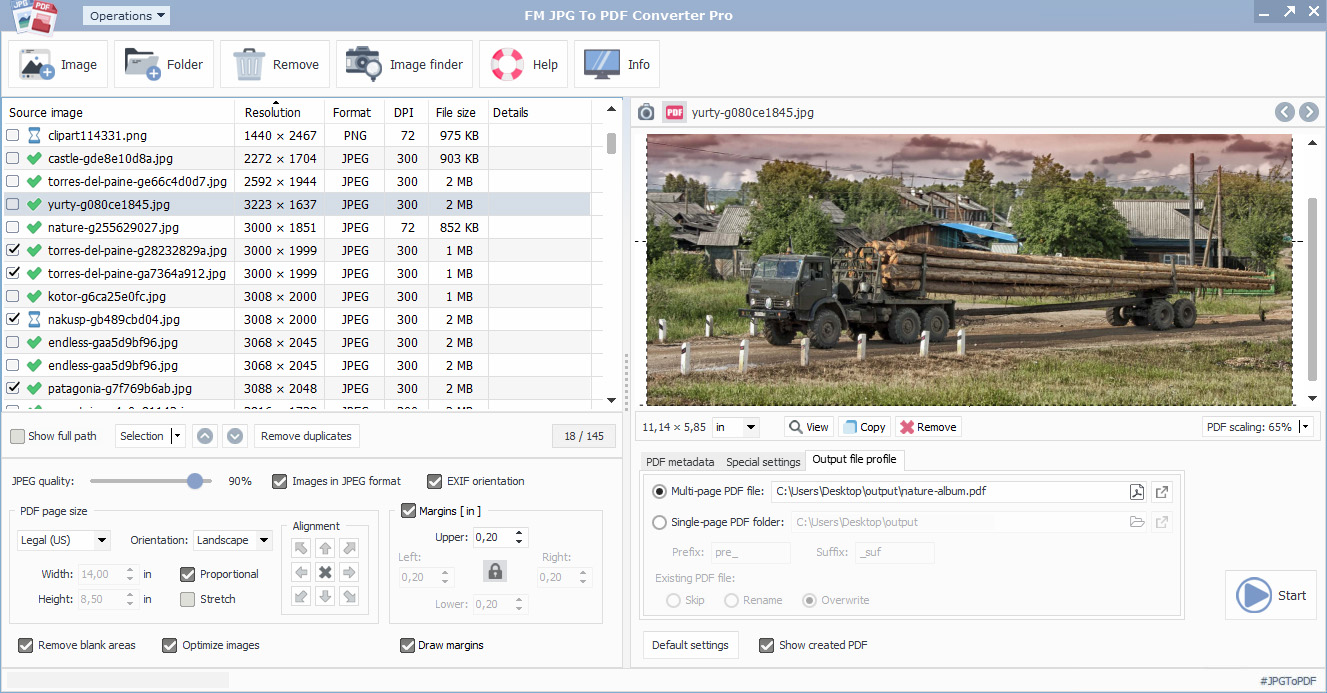Set alignment to top-left arrow
This screenshot has width=1327, height=693.
pos(301,548)
